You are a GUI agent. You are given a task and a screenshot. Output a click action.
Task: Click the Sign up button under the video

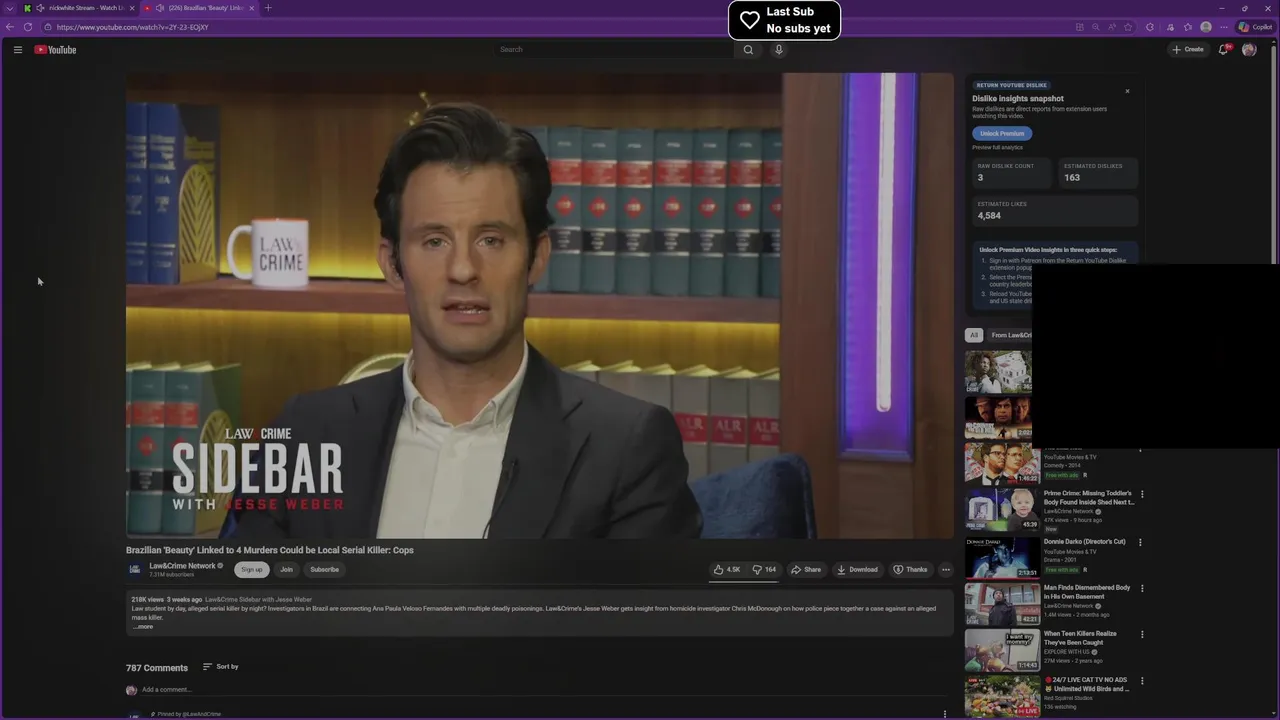(x=252, y=570)
